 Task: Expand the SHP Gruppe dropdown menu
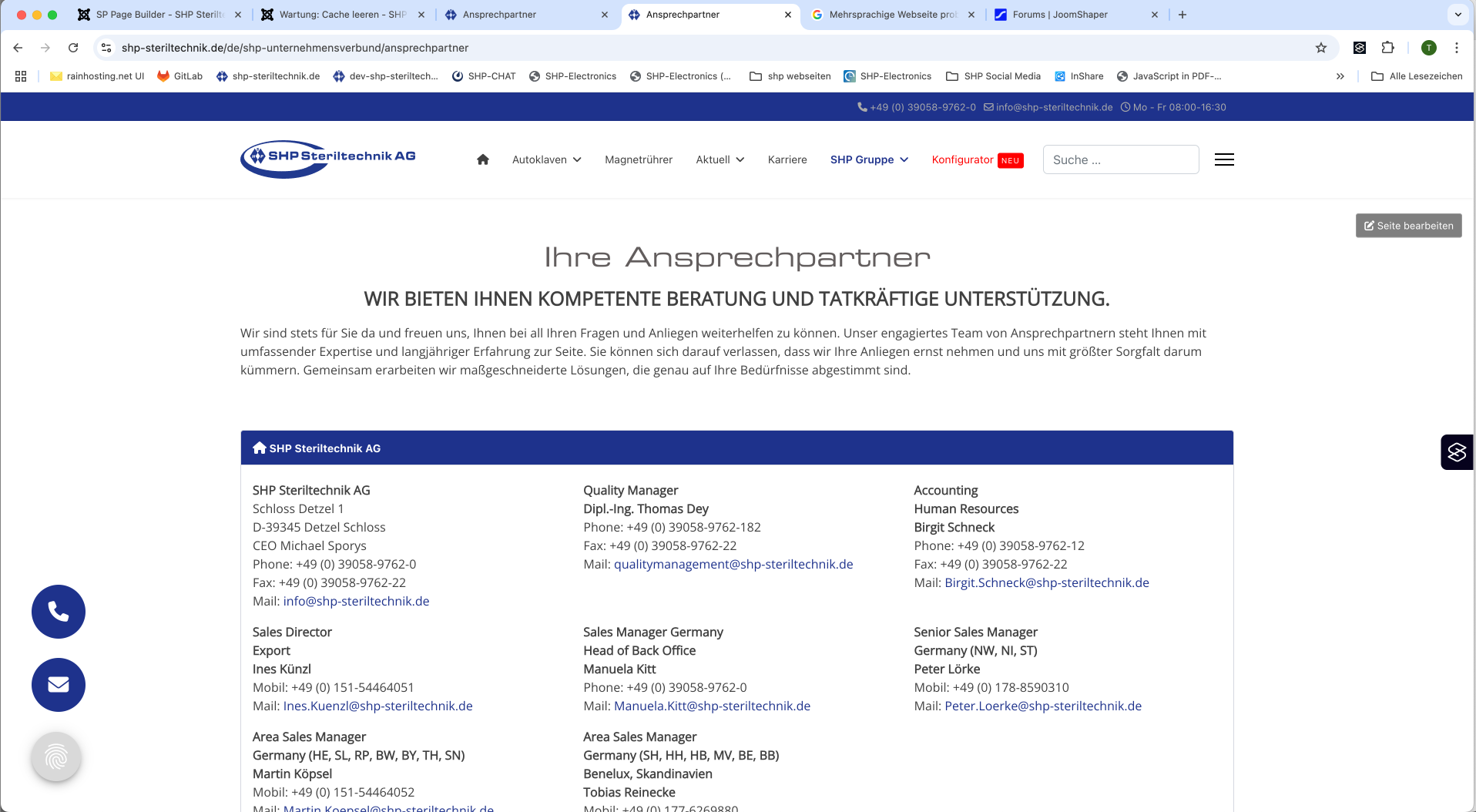[x=869, y=159]
